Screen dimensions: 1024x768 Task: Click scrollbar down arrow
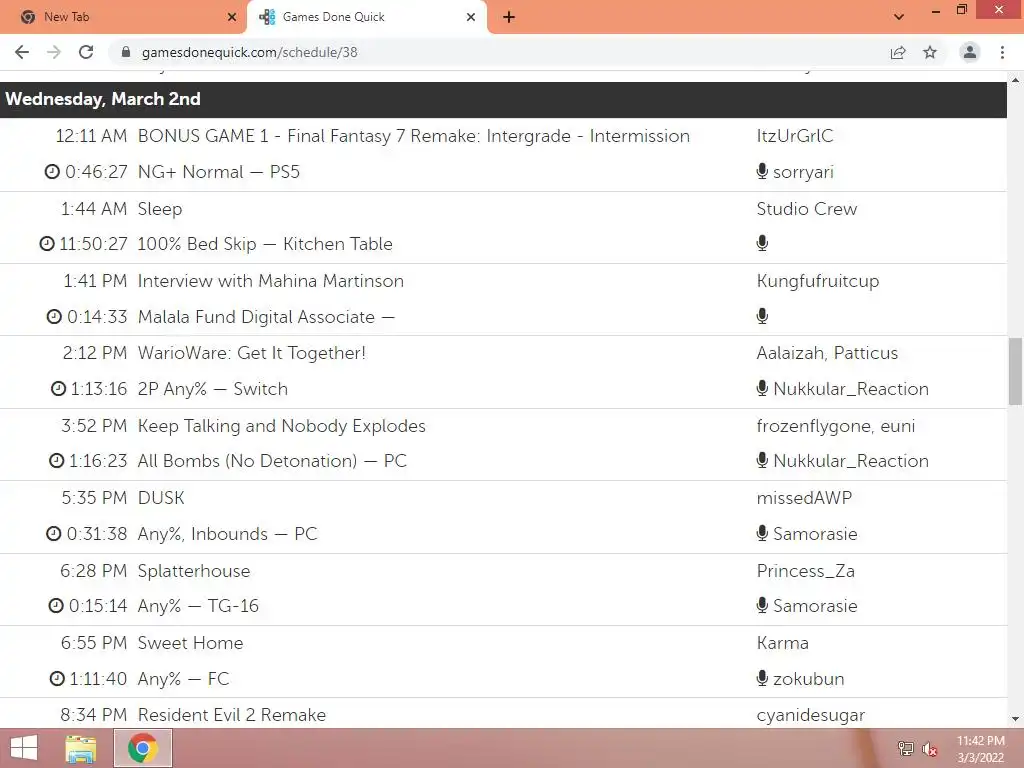tap(1015, 719)
